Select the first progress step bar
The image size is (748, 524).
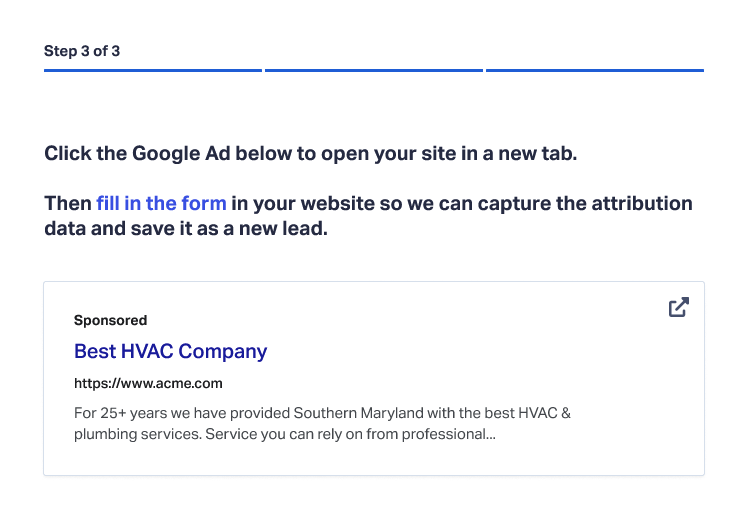point(153,71)
